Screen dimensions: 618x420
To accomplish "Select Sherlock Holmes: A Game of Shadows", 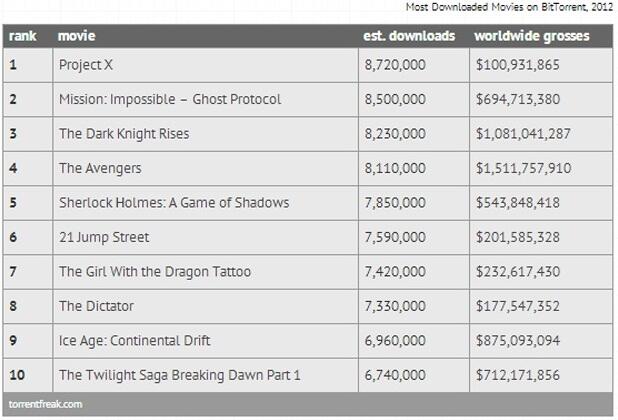I will pos(174,203).
